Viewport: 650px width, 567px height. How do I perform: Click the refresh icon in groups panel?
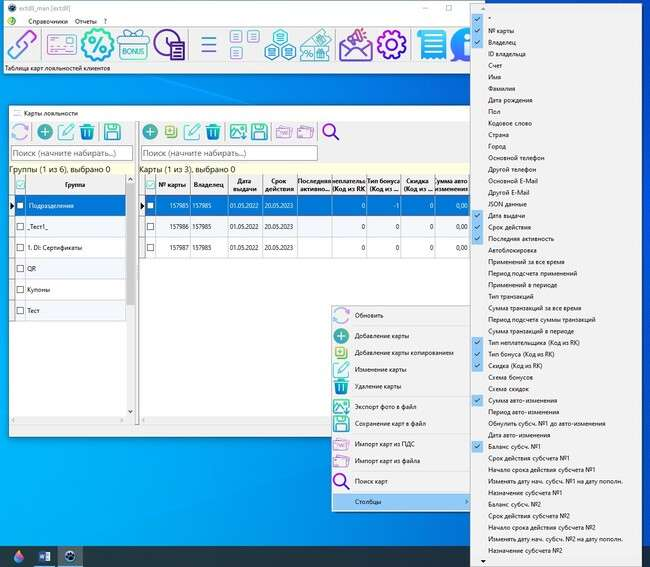[x=21, y=132]
